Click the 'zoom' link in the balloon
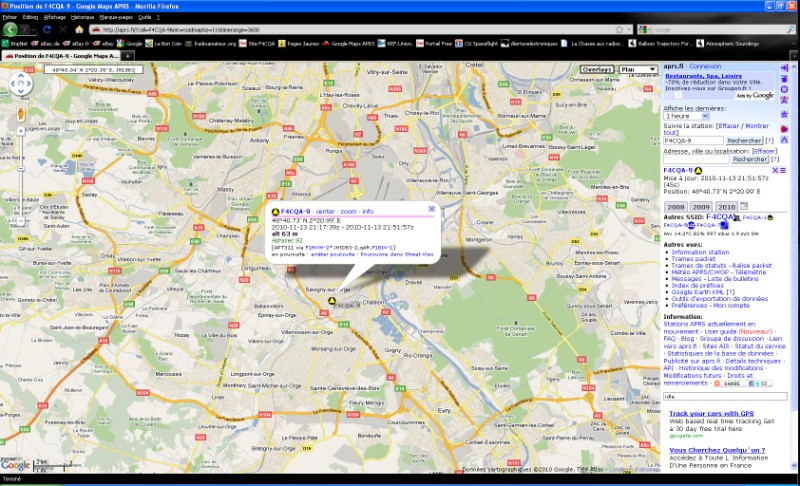 pyautogui.click(x=348, y=211)
